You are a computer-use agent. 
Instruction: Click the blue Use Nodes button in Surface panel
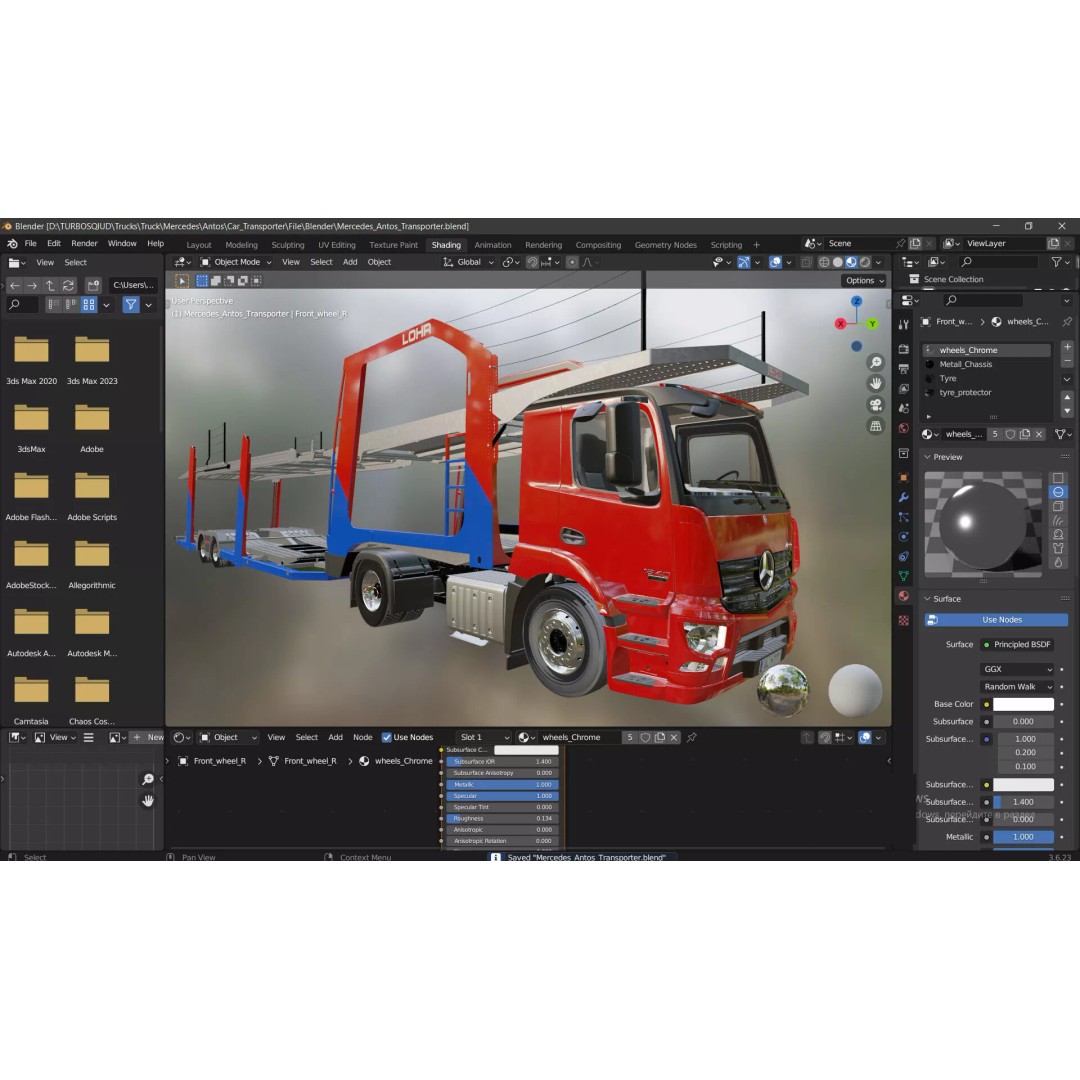point(996,620)
